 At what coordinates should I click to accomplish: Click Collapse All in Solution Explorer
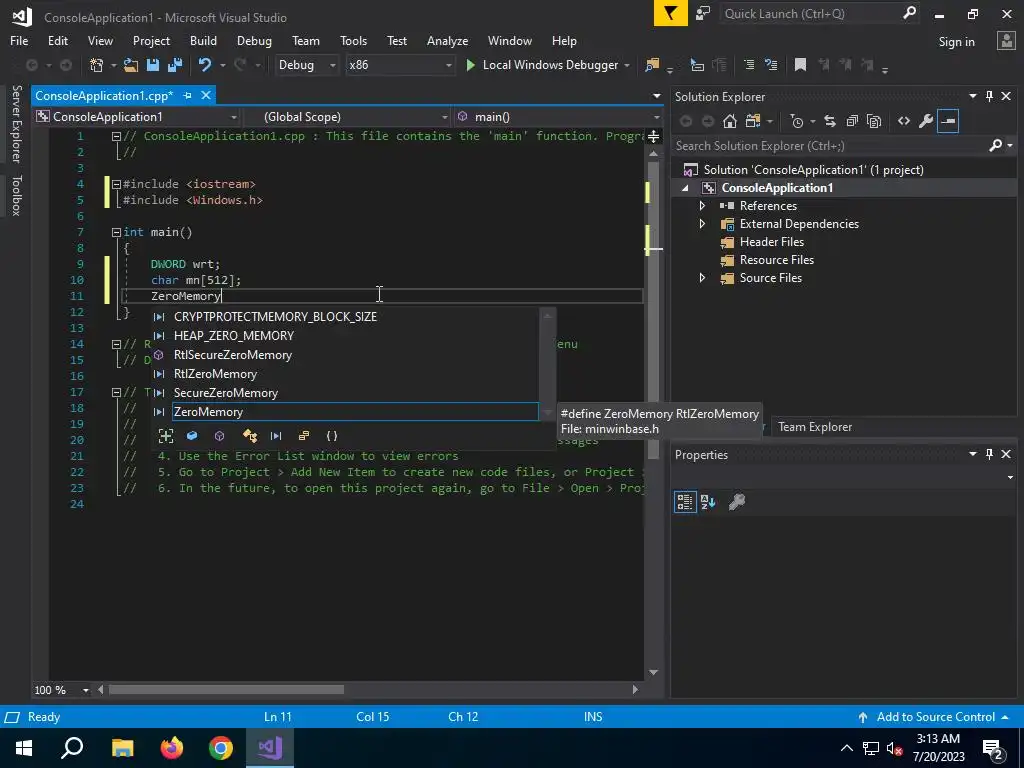pos(852,121)
